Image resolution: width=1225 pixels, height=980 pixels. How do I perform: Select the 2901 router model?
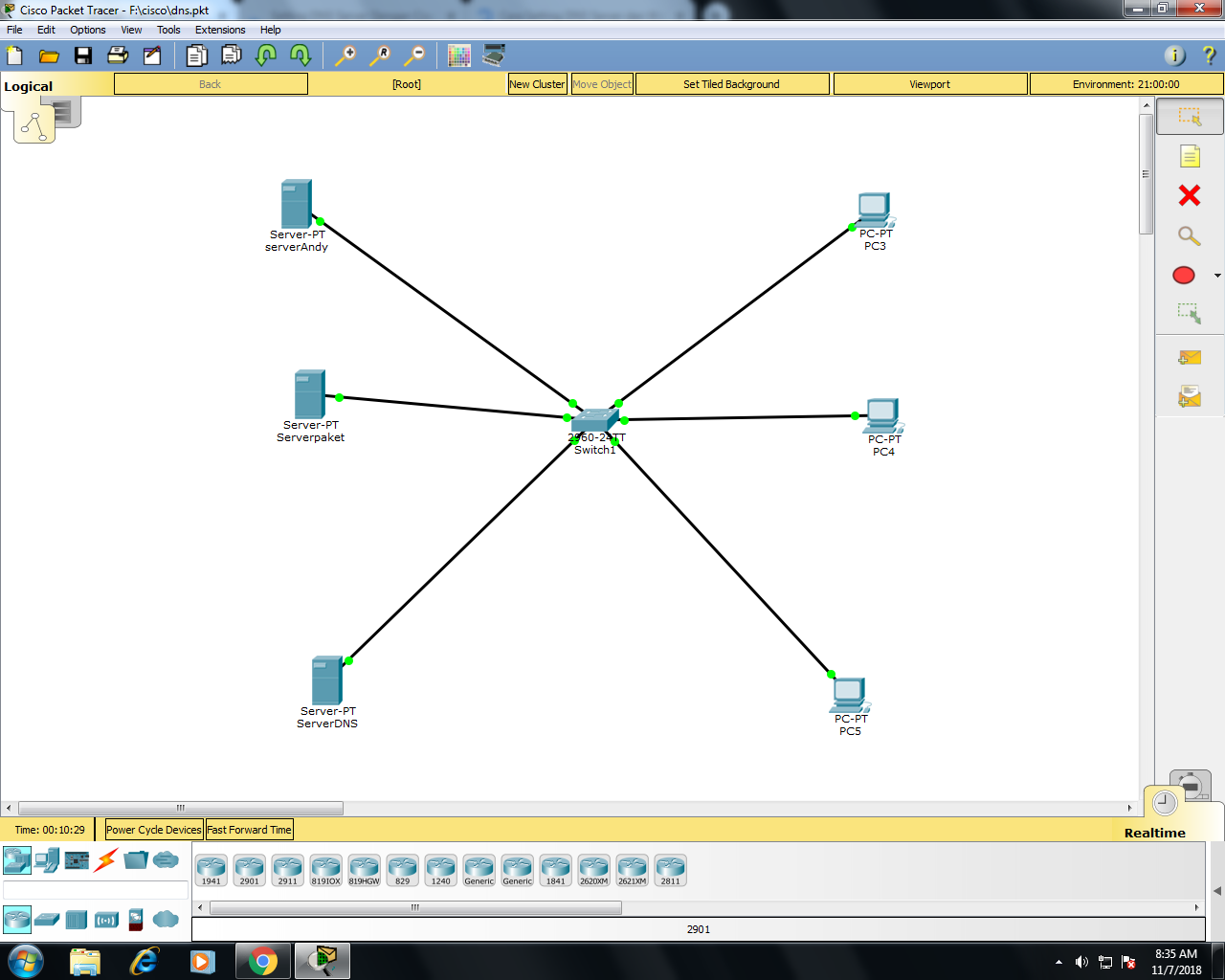[249, 869]
